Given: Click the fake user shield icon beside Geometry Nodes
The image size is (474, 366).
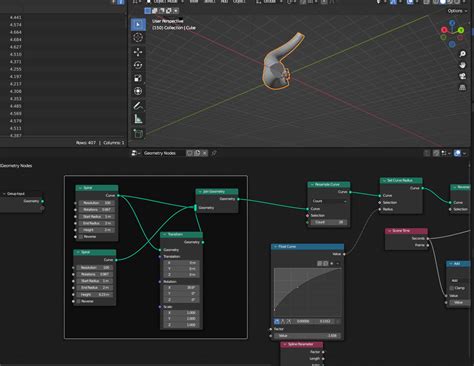Looking at the screenshot, I should [x=189, y=153].
